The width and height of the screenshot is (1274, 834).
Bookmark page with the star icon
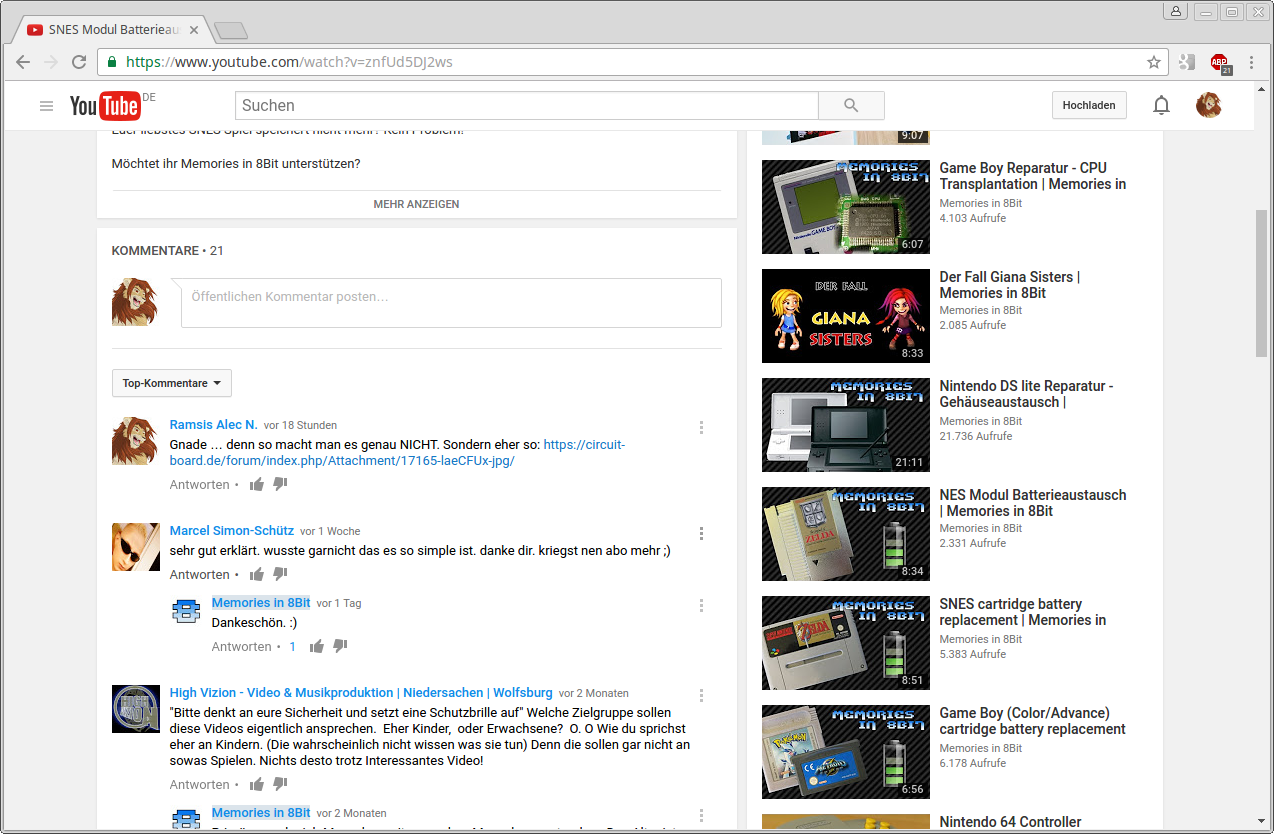(x=1154, y=62)
